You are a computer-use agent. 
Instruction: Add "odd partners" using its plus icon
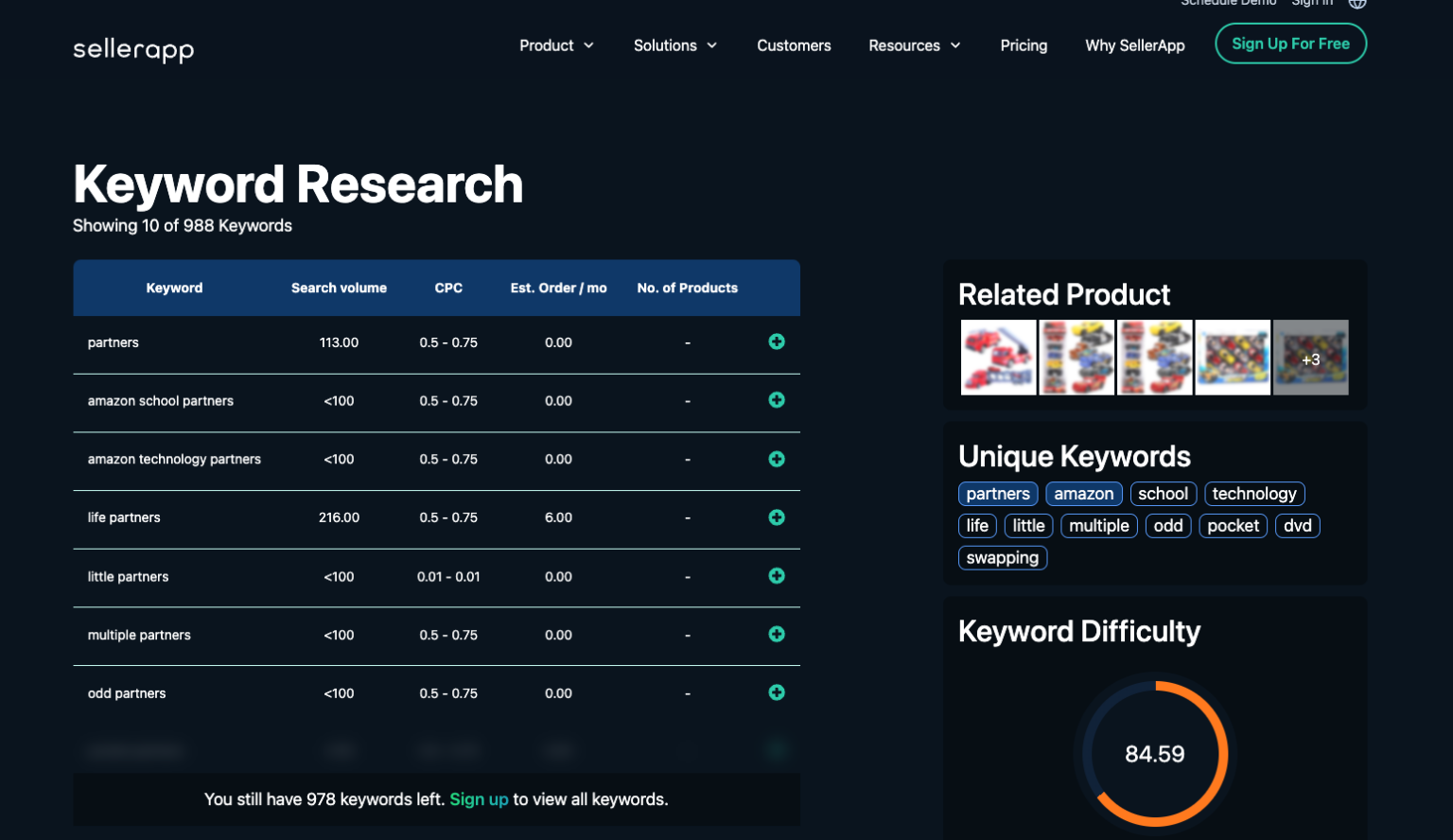pyautogui.click(x=776, y=692)
